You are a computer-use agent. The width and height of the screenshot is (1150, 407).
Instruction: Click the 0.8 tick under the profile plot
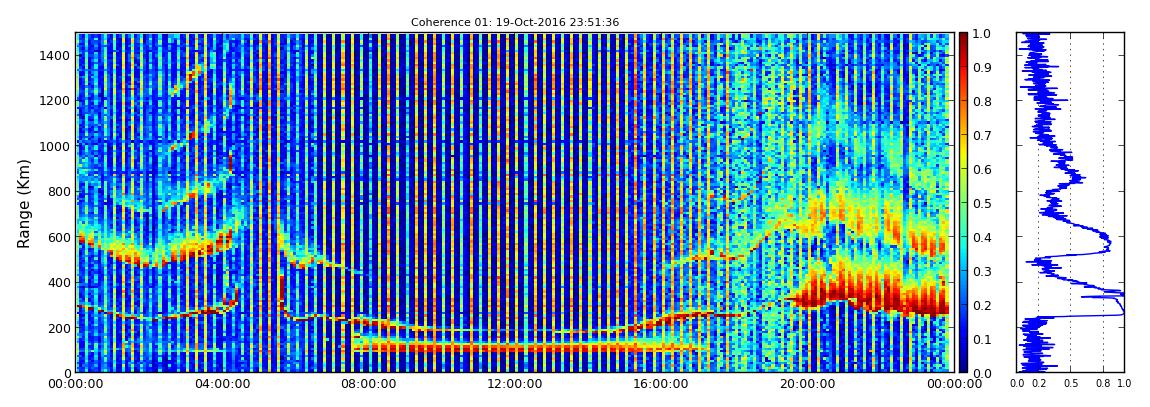[1104, 383]
